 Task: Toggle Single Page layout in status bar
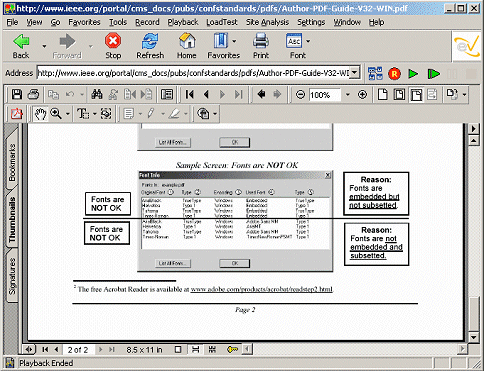point(178,349)
